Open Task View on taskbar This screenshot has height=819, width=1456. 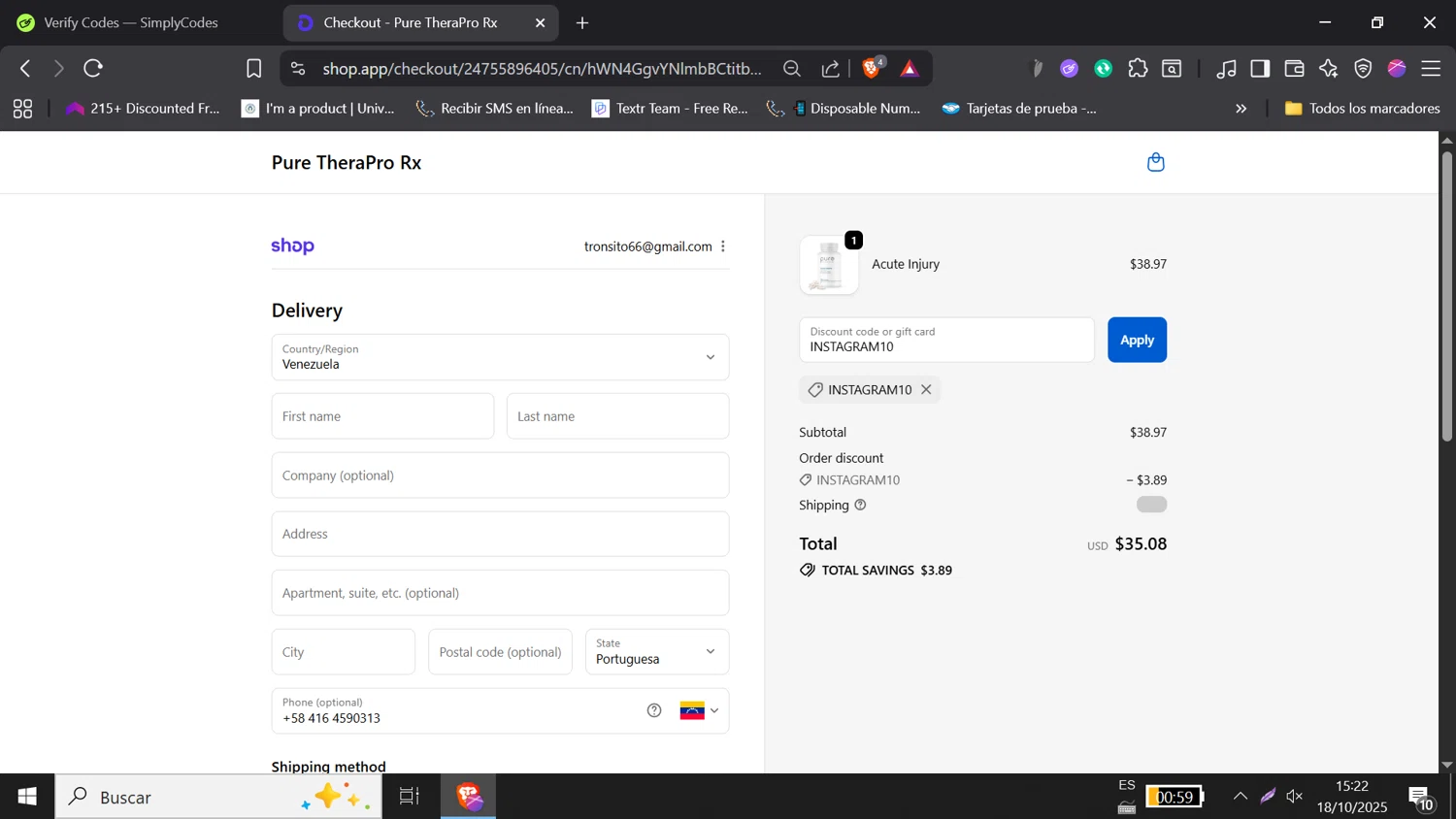410,797
